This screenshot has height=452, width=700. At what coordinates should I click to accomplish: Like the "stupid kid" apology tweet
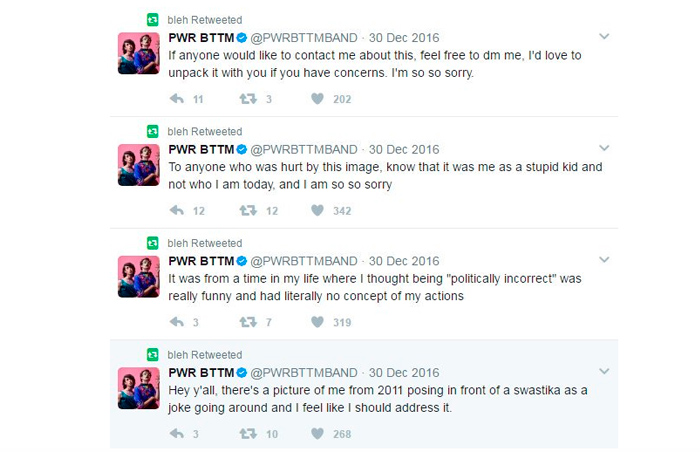317,211
